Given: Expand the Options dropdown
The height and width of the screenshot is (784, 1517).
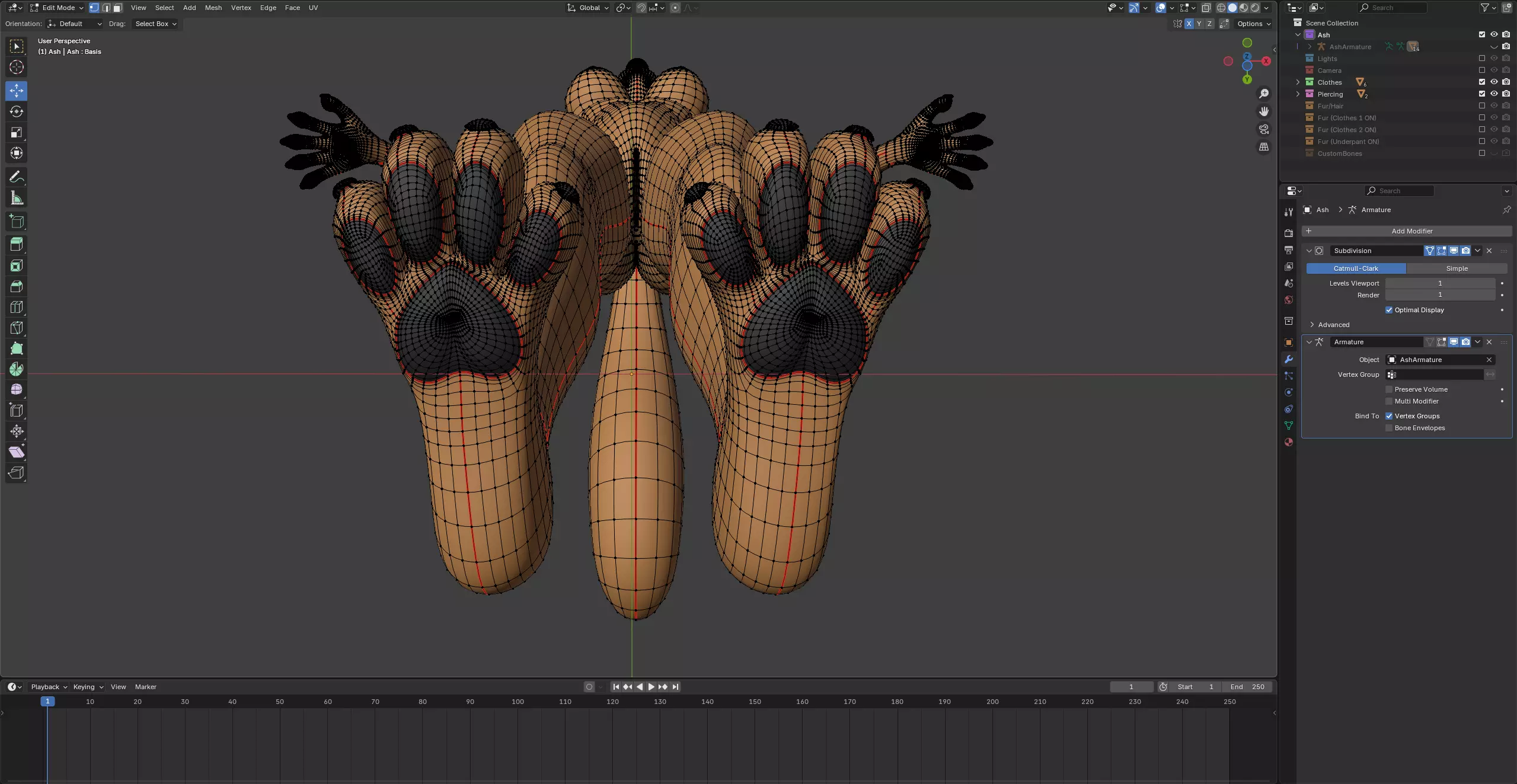Looking at the screenshot, I should (1254, 24).
